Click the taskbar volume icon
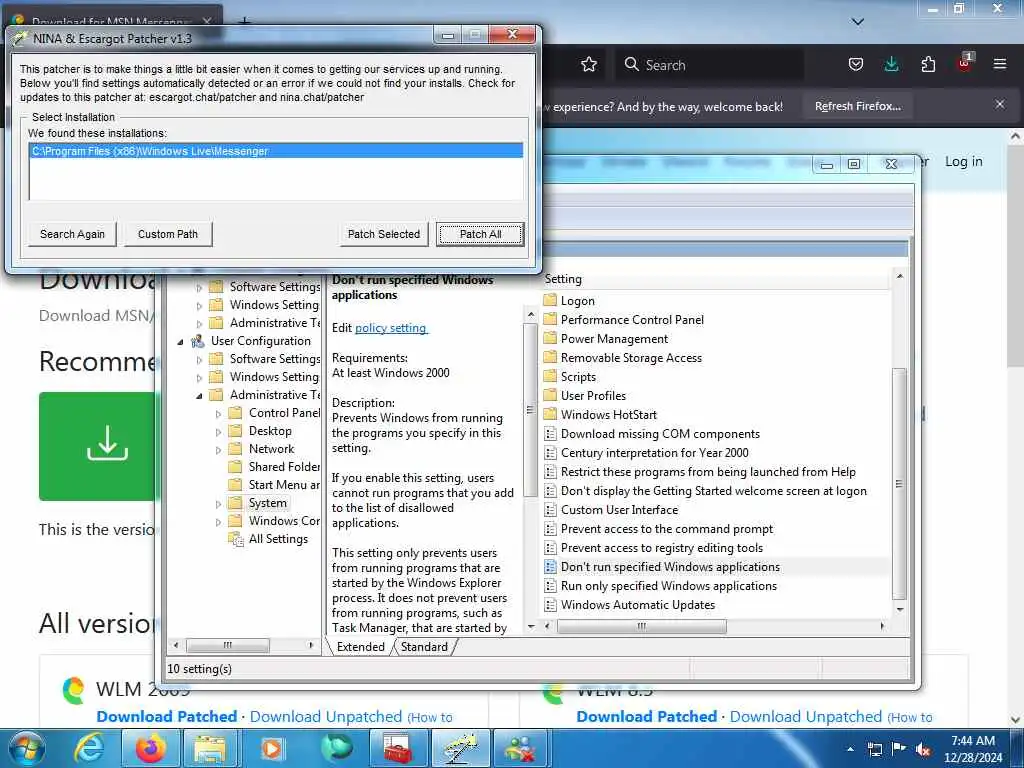1024x768 pixels. coord(923,750)
